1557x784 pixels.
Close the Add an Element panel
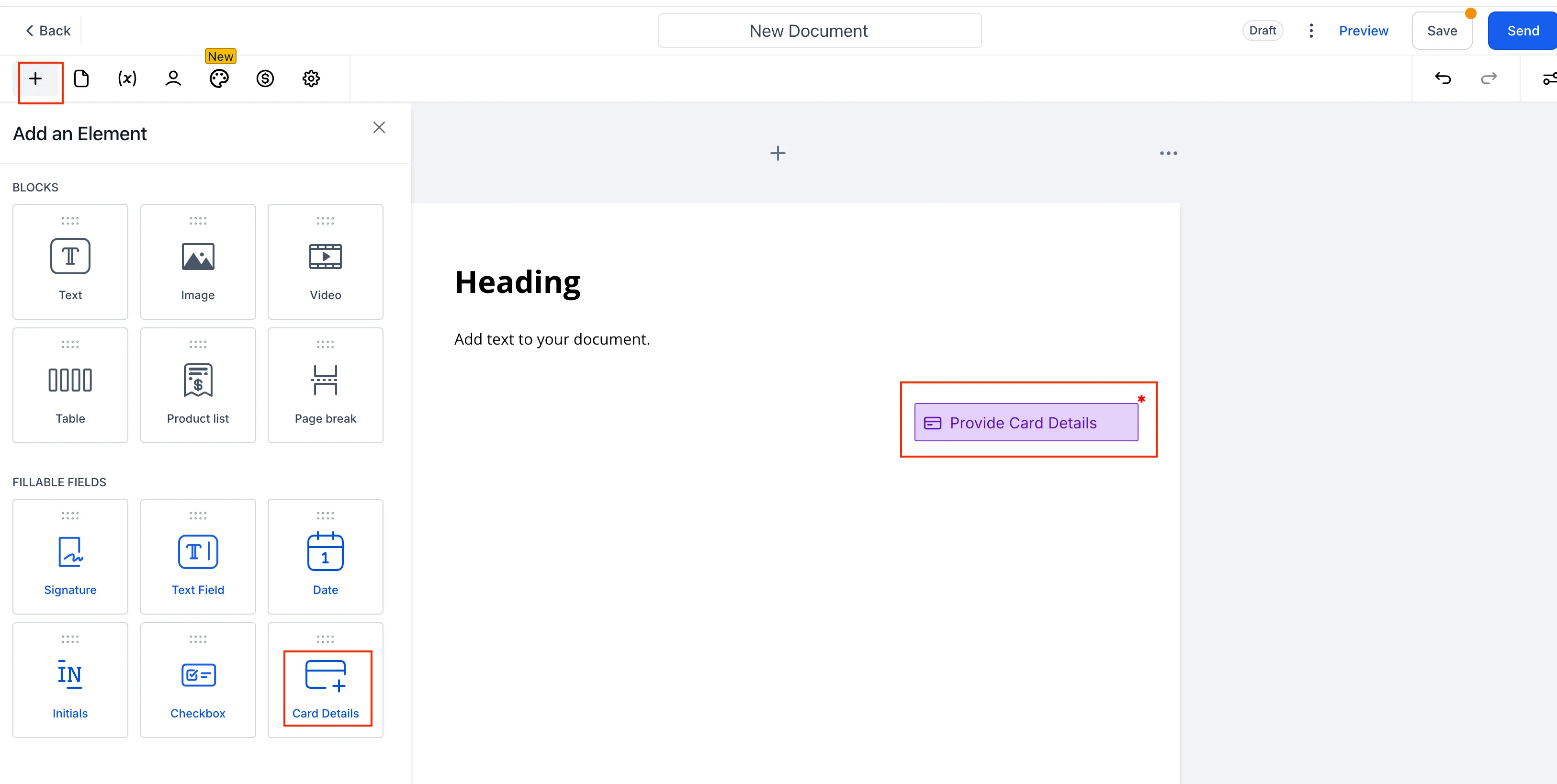pos(379,127)
